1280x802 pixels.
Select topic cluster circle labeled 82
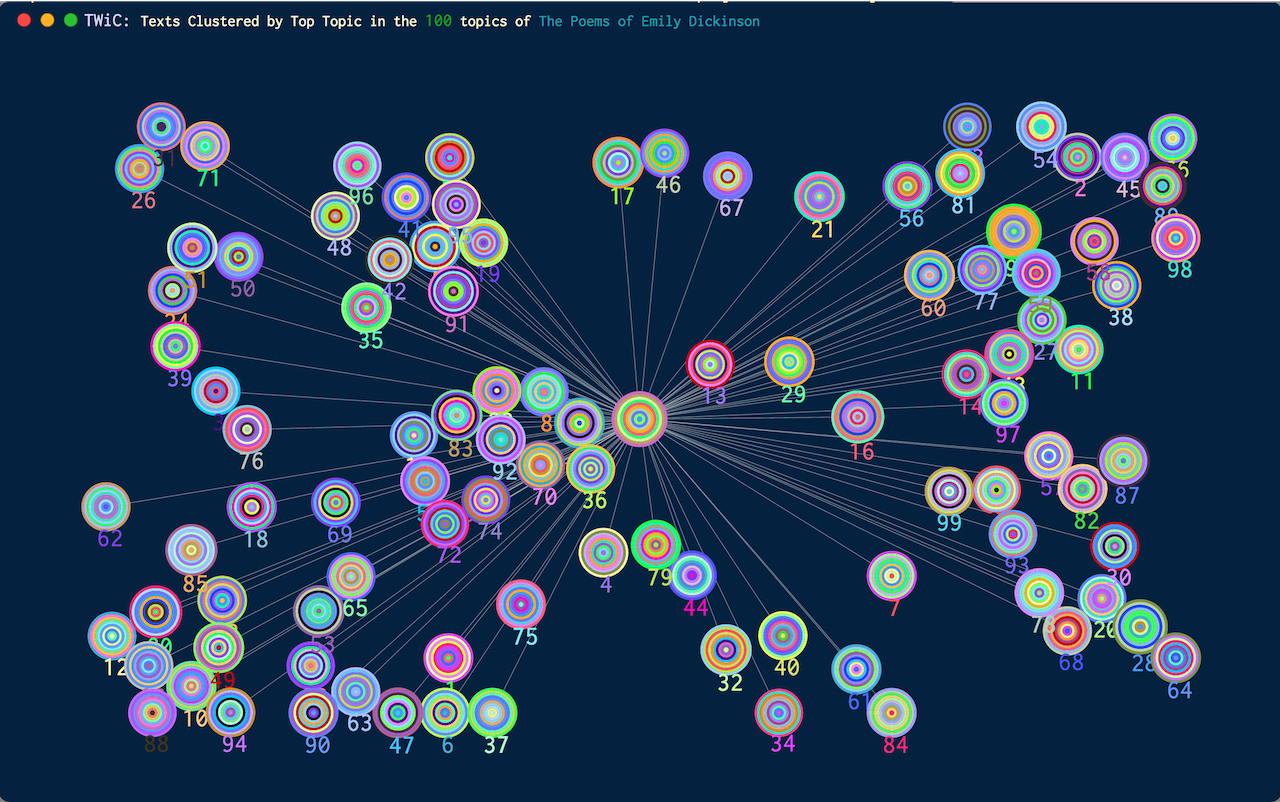coord(1082,489)
